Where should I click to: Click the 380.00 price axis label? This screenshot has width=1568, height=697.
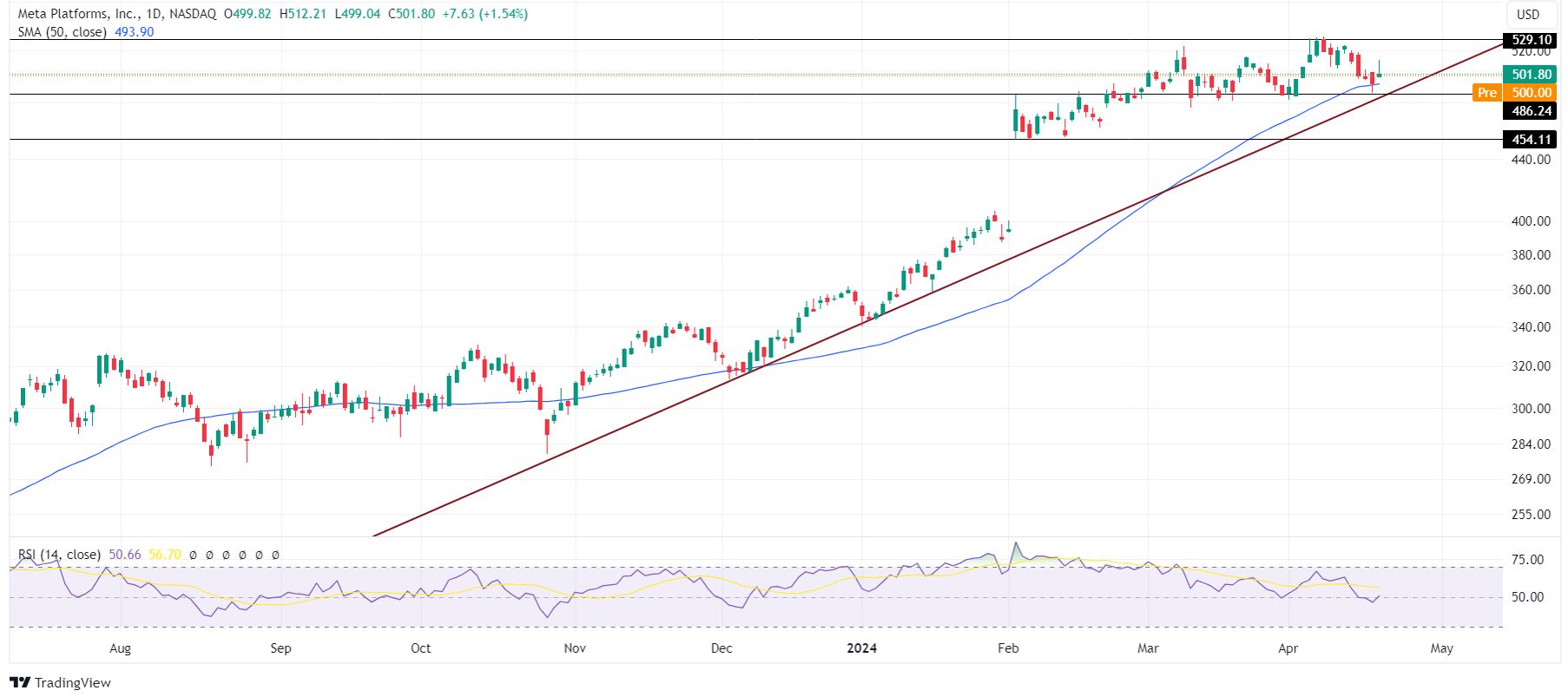click(x=1531, y=255)
